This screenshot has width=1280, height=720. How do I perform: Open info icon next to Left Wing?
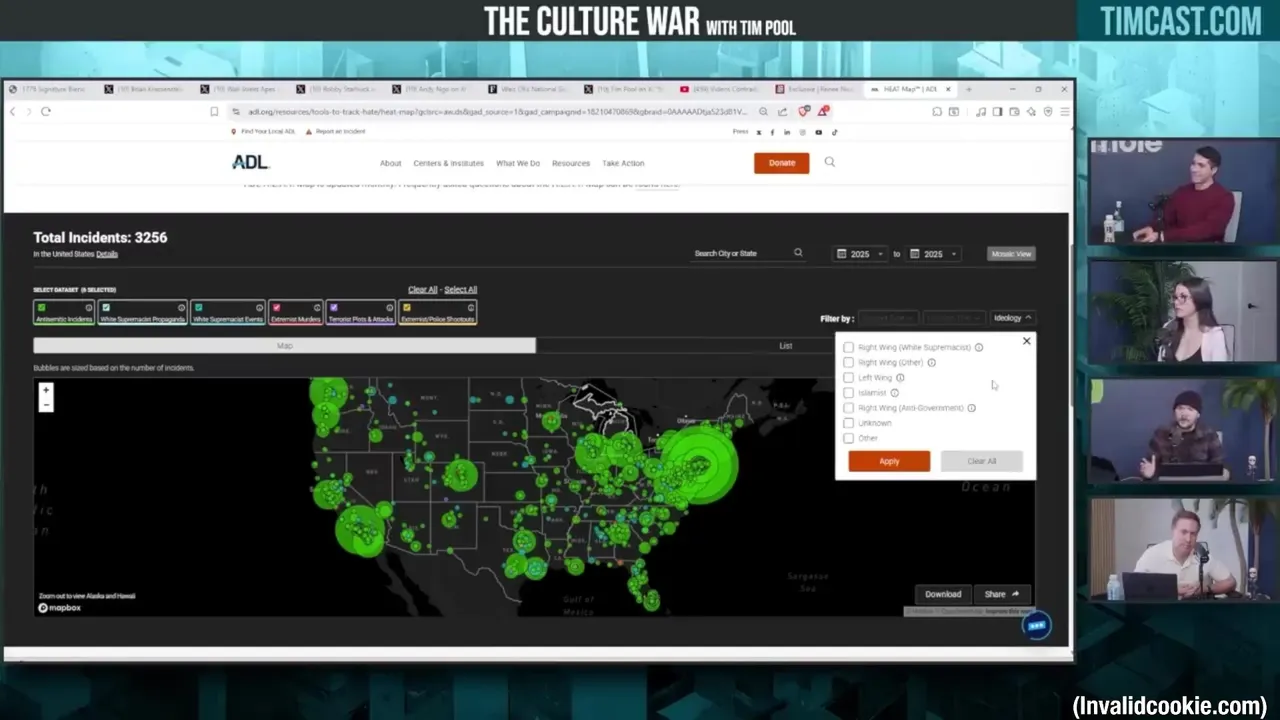900,378
